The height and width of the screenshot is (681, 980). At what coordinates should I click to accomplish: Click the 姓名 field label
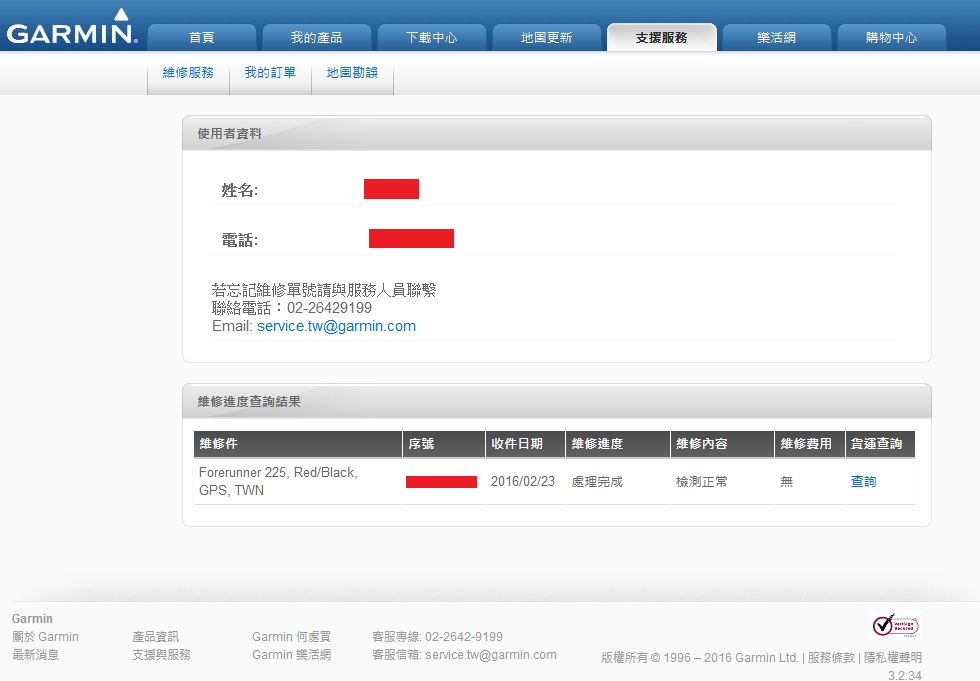pos(239,189)
